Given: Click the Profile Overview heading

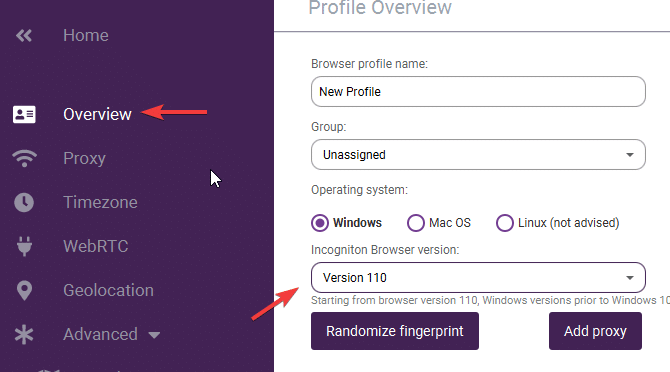Looking at the screenshot, I should point(380,8).
